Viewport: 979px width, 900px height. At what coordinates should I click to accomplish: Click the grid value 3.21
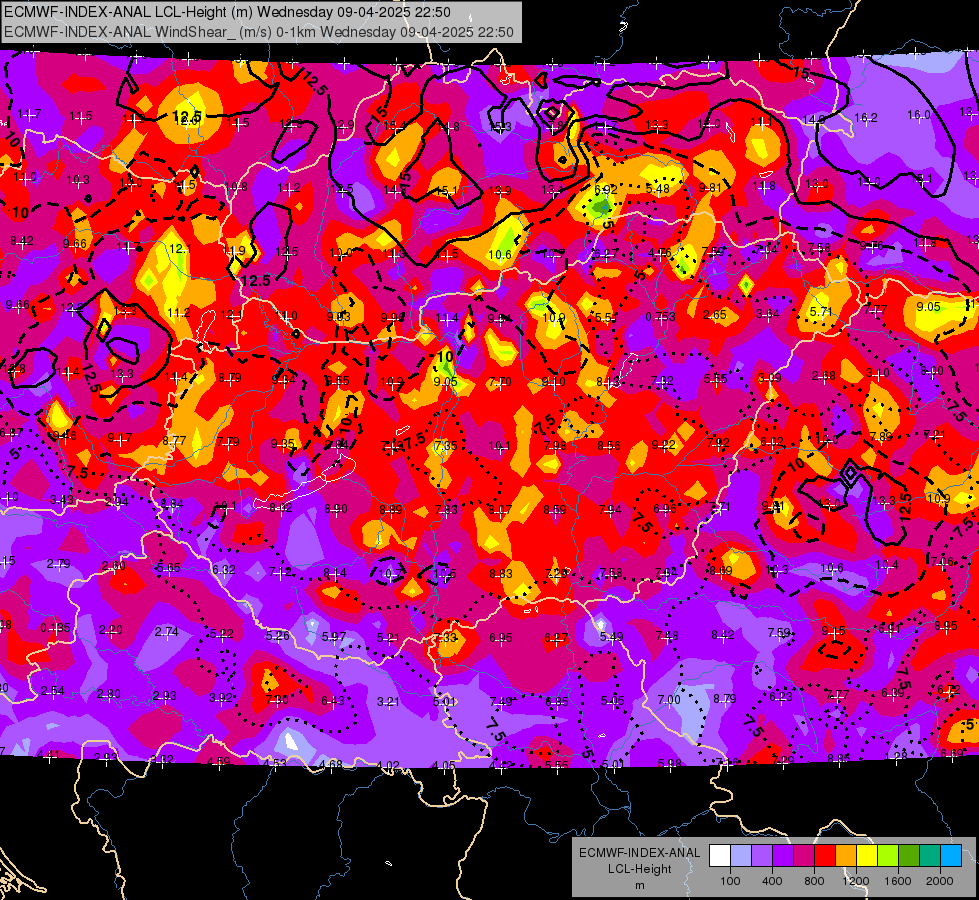click(x=388, y=701)
